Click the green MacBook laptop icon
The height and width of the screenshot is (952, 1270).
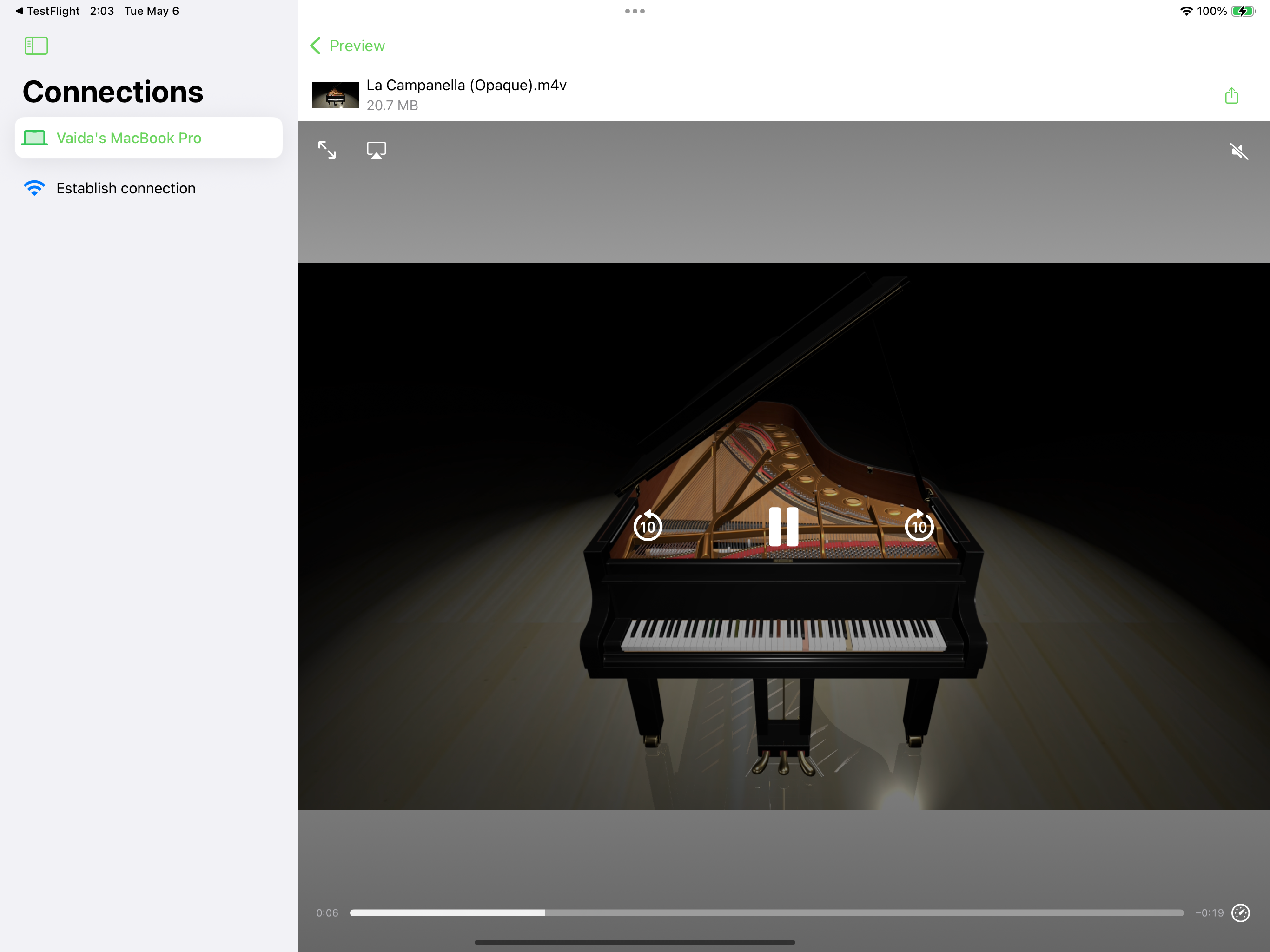(34, 138)
